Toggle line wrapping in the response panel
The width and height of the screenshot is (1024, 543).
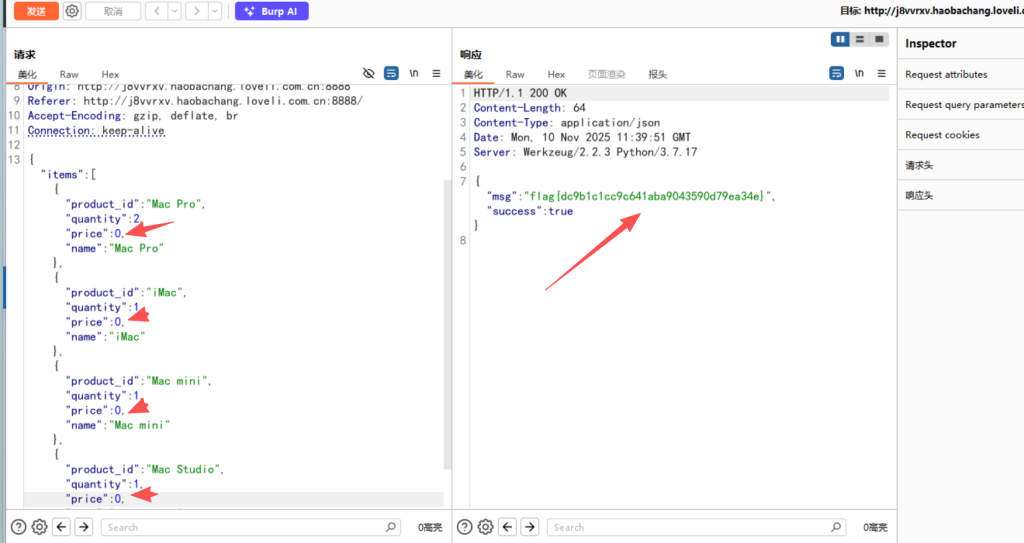pyautogui.click(x=836, y=74)
